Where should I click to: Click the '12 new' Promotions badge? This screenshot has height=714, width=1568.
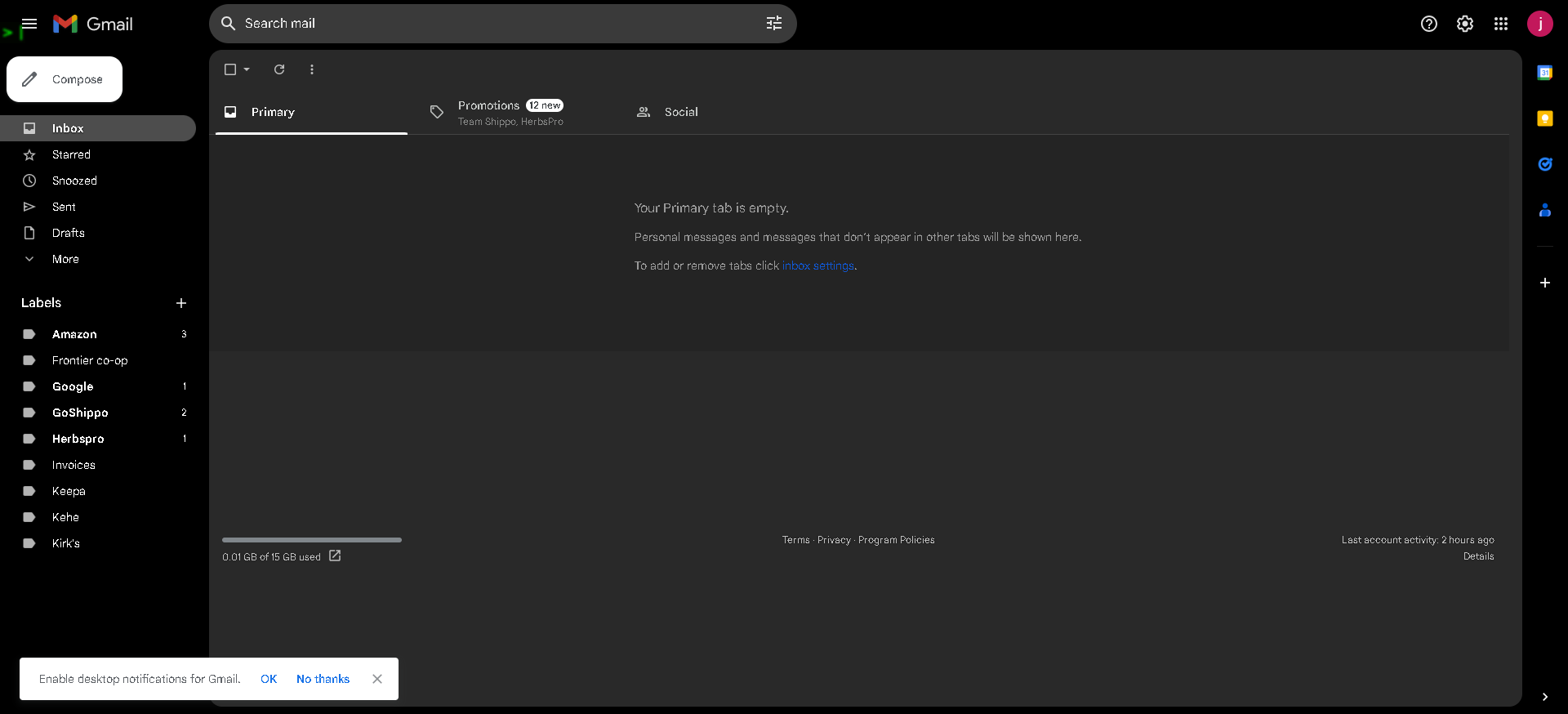tap(545, 105)
